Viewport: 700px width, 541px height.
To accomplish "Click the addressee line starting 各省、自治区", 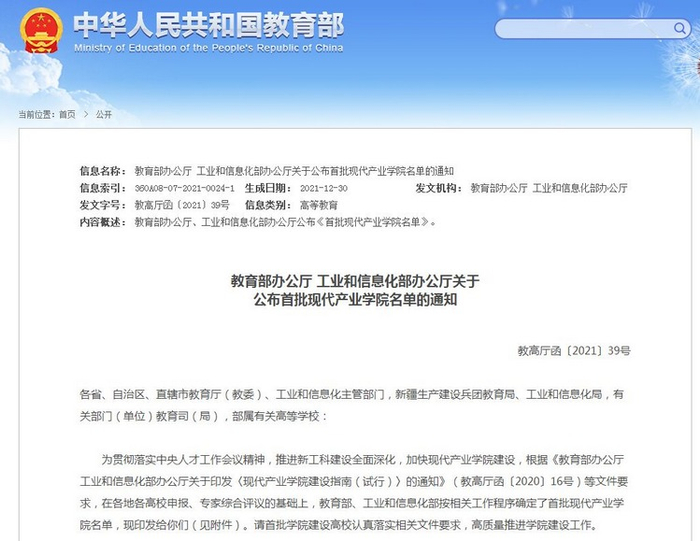I will [x=352, y=395].
